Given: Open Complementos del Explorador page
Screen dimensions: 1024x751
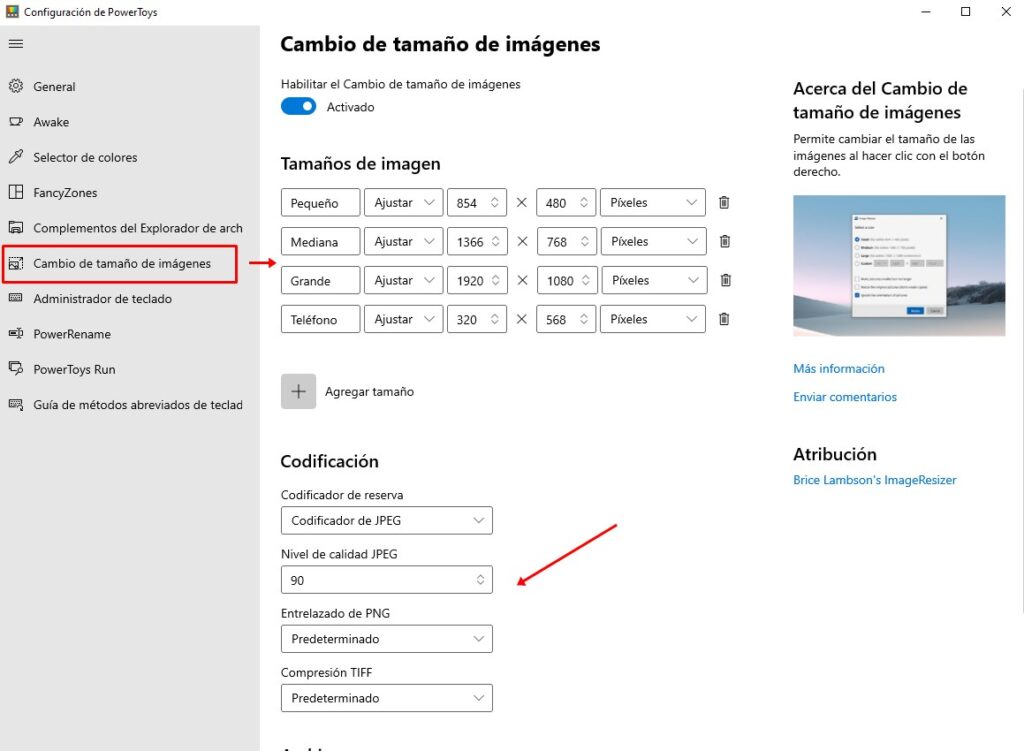Looking at the screenshot, I should (x=138, y=228).
